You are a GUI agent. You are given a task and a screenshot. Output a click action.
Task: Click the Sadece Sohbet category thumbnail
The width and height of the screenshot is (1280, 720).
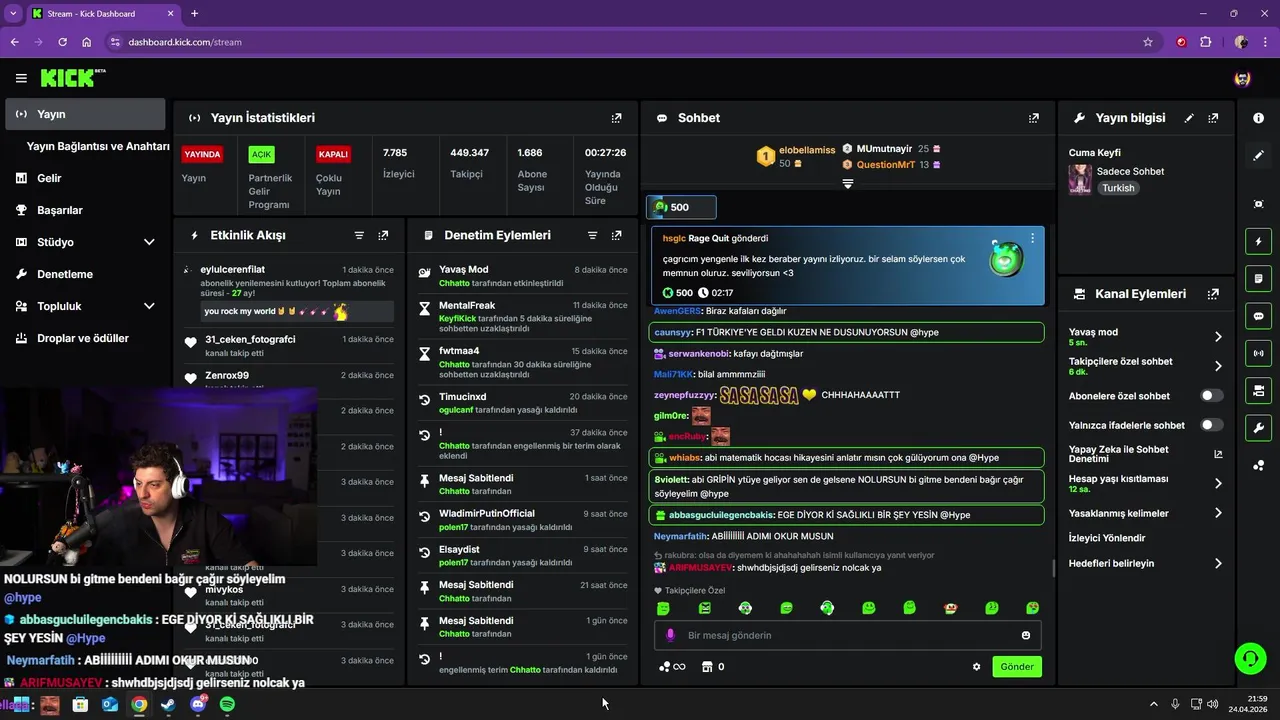pos(1080,179)
